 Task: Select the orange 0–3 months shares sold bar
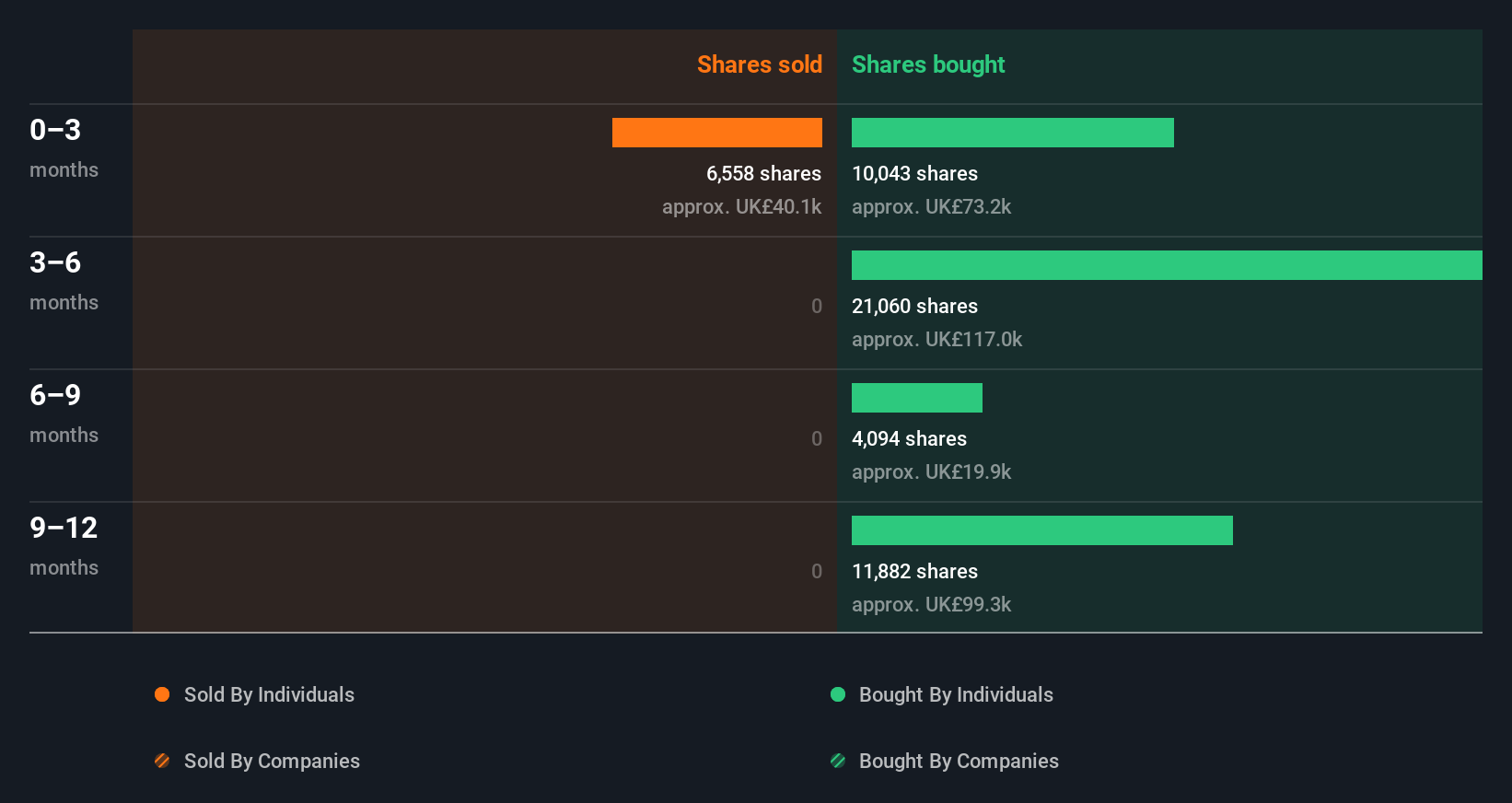click(x=717, y=133)
